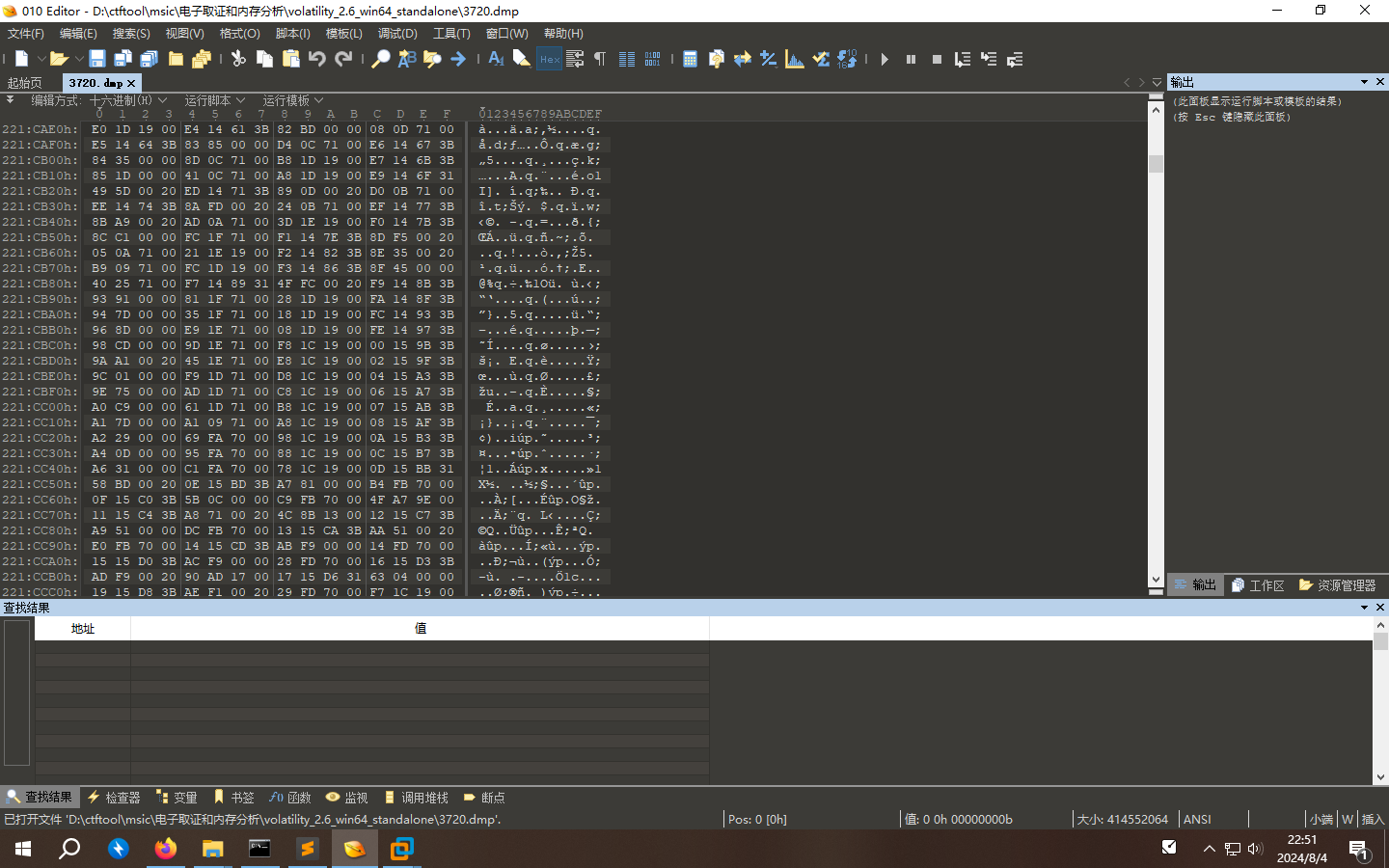Open Firefox from the Windows taskbar
The image size is (1389, 868).
click(166, 849)
